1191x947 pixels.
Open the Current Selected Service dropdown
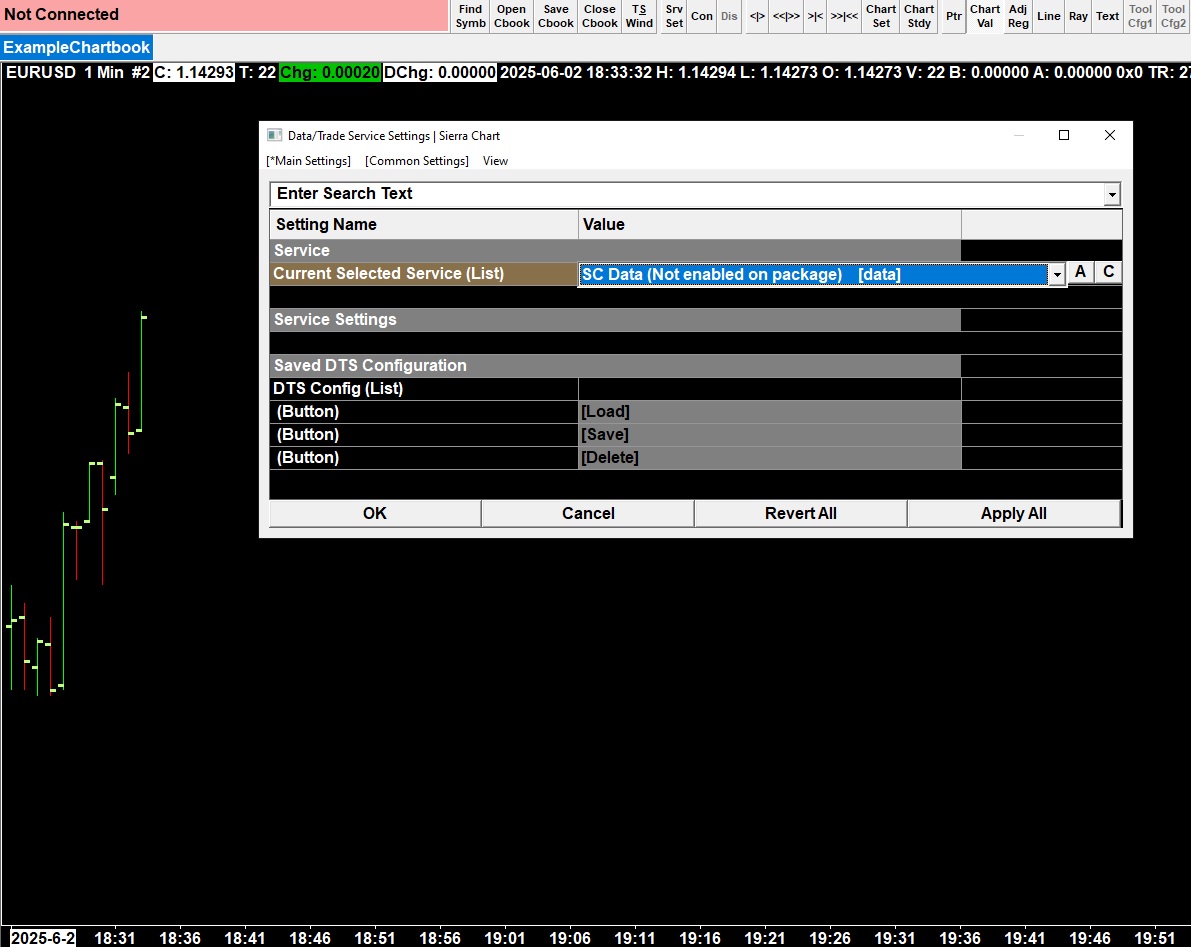[x=1057, y=275]
